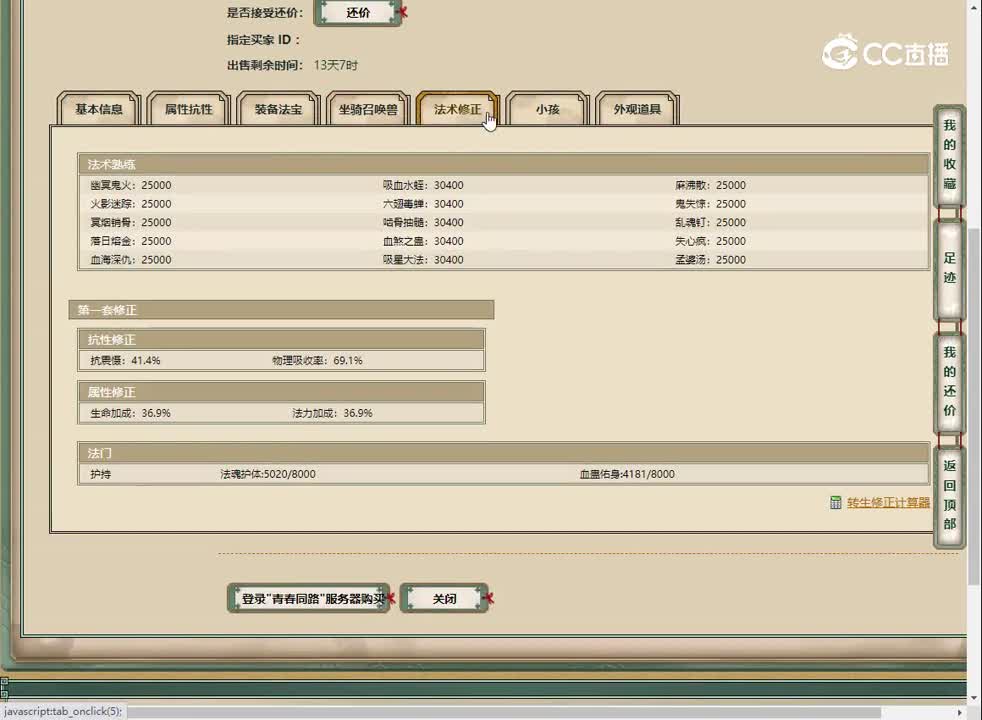The height and width of the screenshot is (720, 982).
Task: Select the 六翅毒蝉: 30400 entry
Action: (x=423, y=204)
